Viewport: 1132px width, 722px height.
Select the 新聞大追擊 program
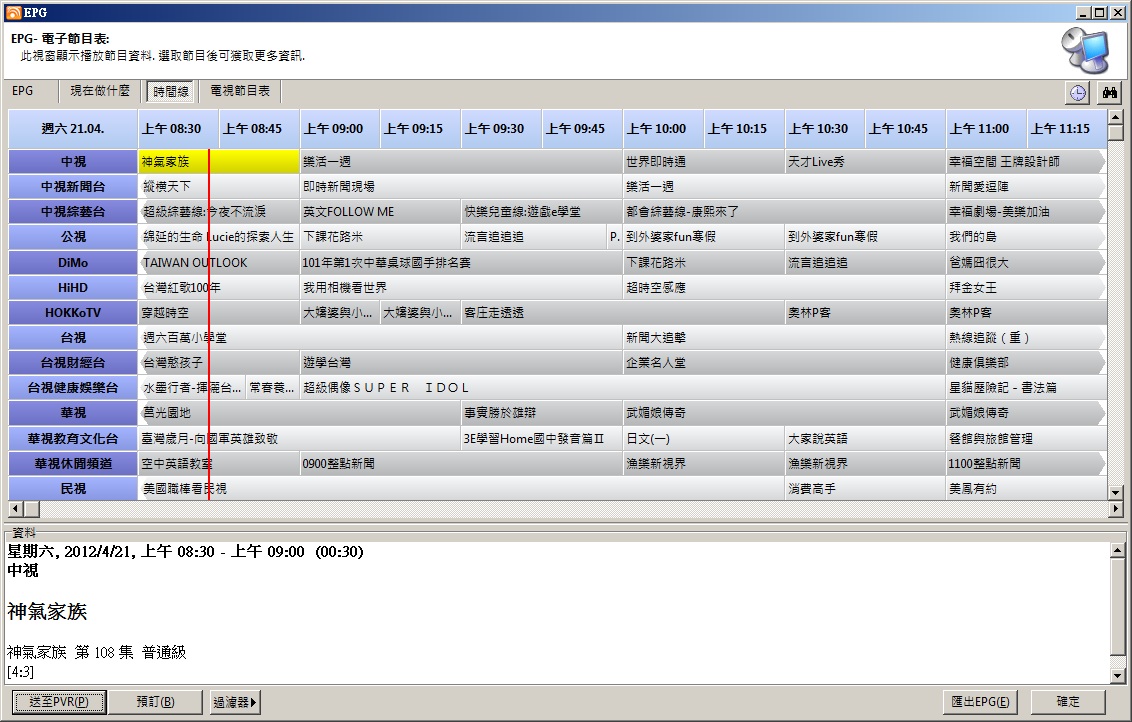click(x=785, y=338)
